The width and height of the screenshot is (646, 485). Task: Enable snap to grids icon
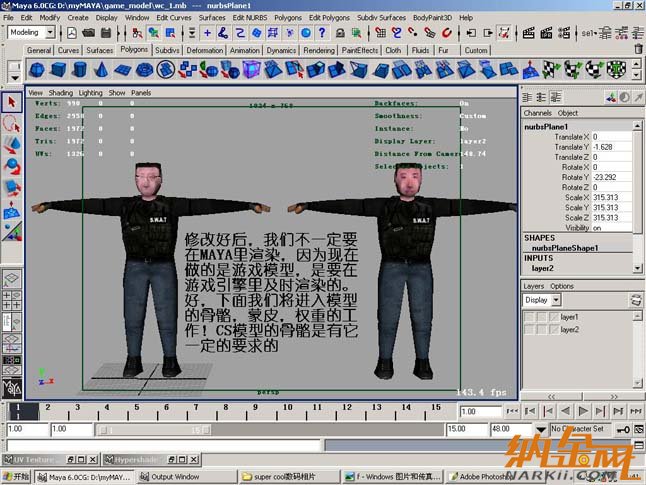tap(381, 33)
